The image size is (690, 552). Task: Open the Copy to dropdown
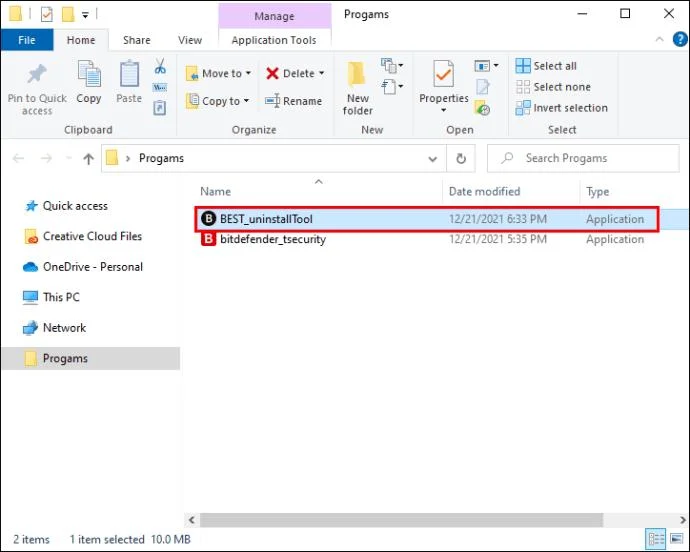click(218, 101)
